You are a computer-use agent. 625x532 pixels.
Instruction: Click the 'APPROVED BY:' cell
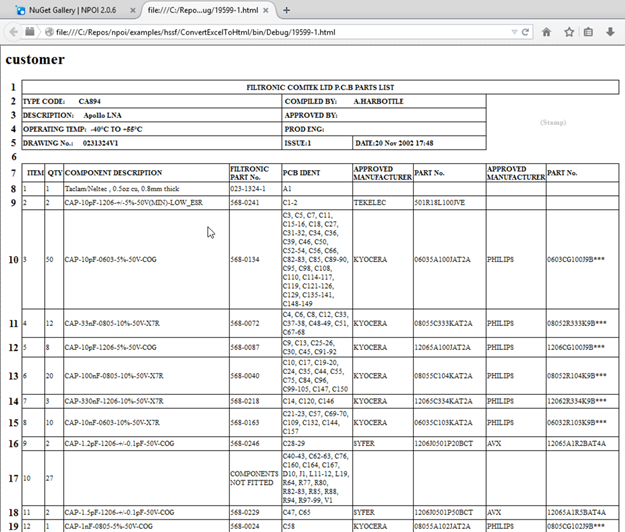tap(384, 115)
